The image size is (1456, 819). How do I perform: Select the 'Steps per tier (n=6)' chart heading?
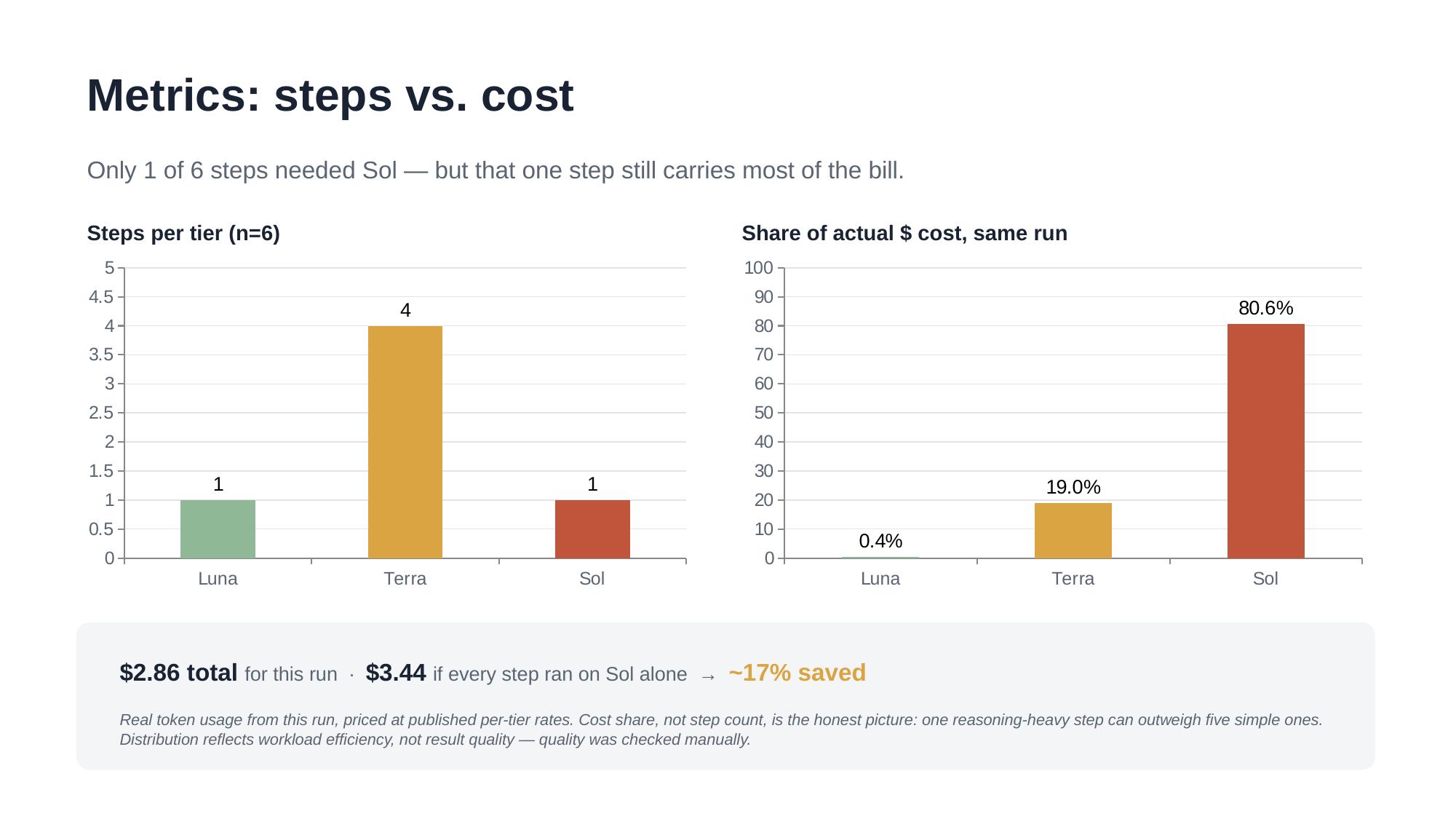[183, 234]
